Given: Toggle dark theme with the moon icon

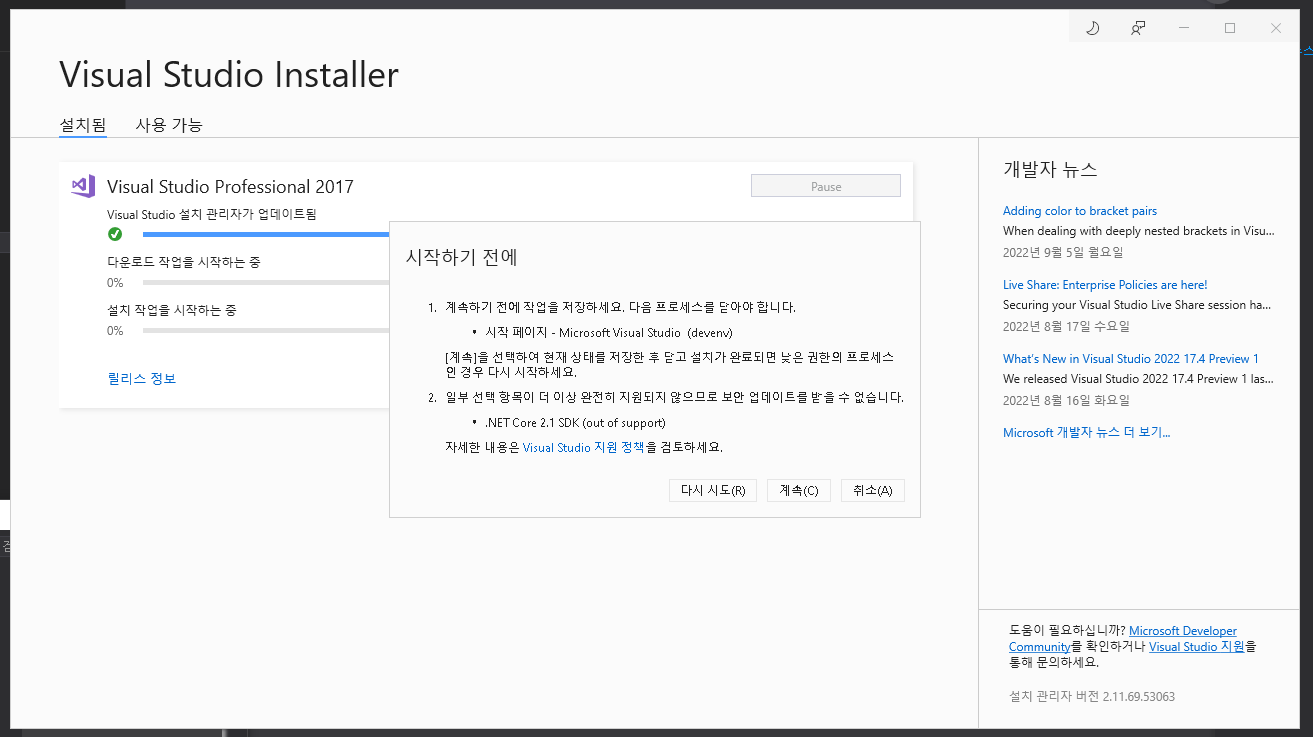Looking at the screenshot, I should click(x=1092, y=27).
